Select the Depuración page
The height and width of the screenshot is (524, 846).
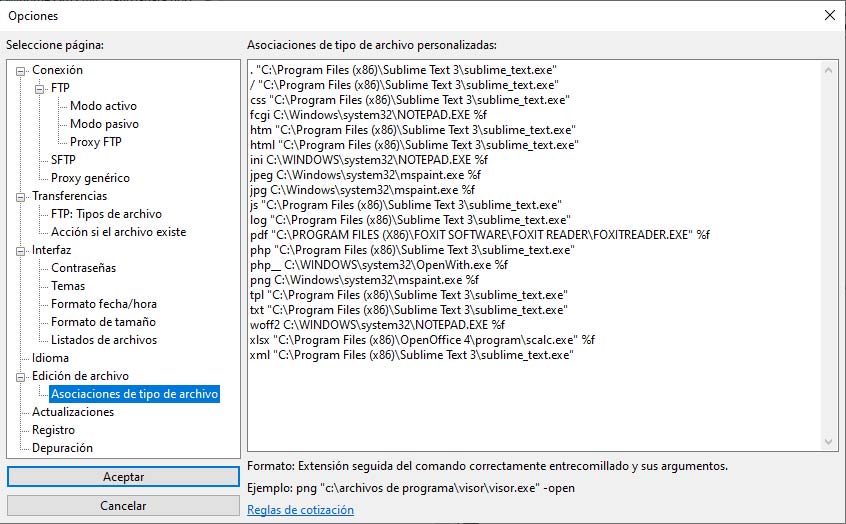click(x=62, y=448)
